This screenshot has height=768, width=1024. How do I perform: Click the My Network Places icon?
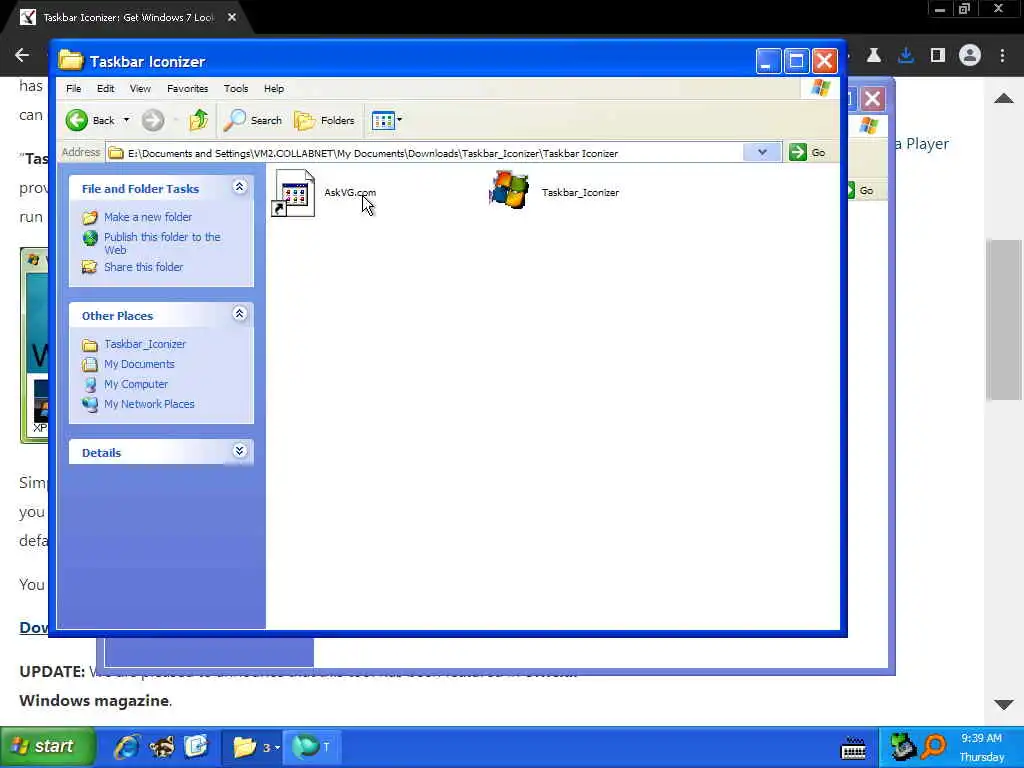(89, 404)
